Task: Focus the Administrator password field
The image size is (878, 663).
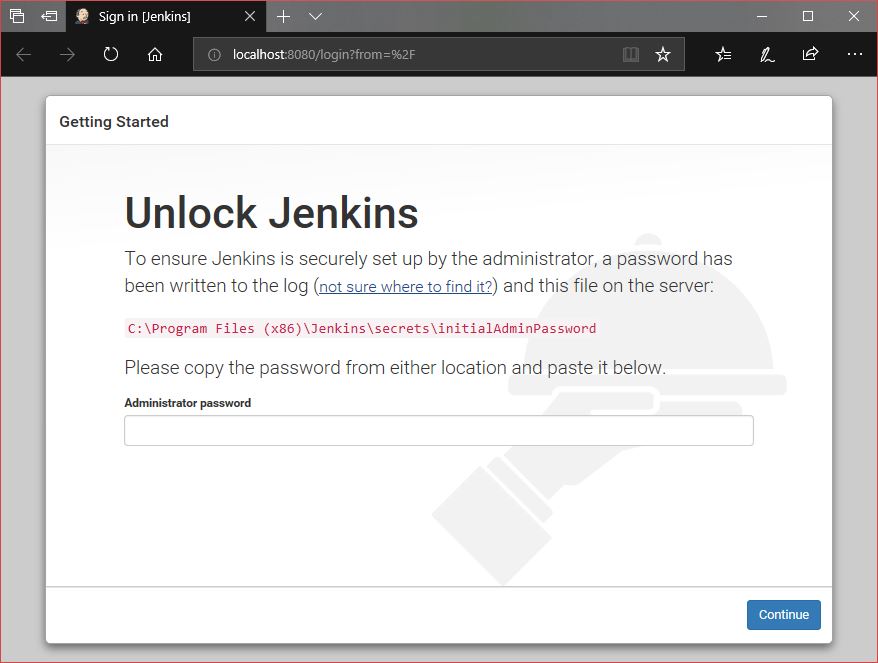Action: (x=438, y=431)
